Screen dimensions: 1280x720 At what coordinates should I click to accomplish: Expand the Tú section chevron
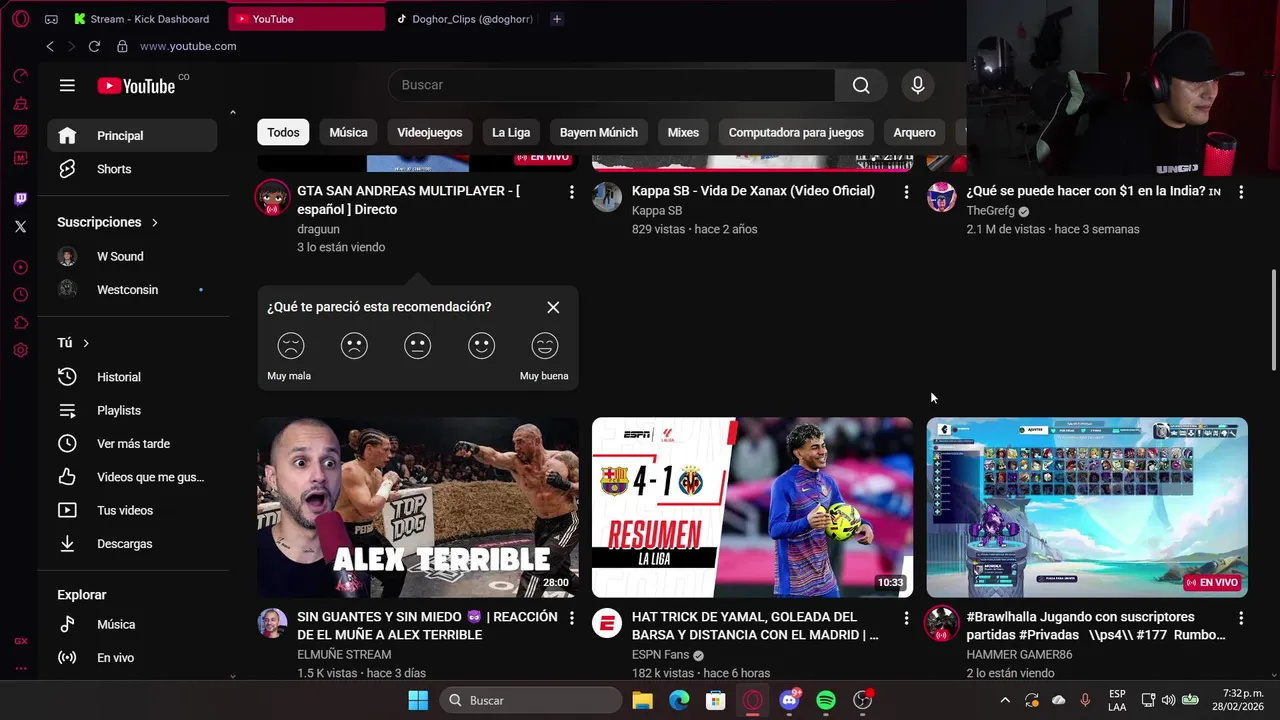click(x=86, y=343)
